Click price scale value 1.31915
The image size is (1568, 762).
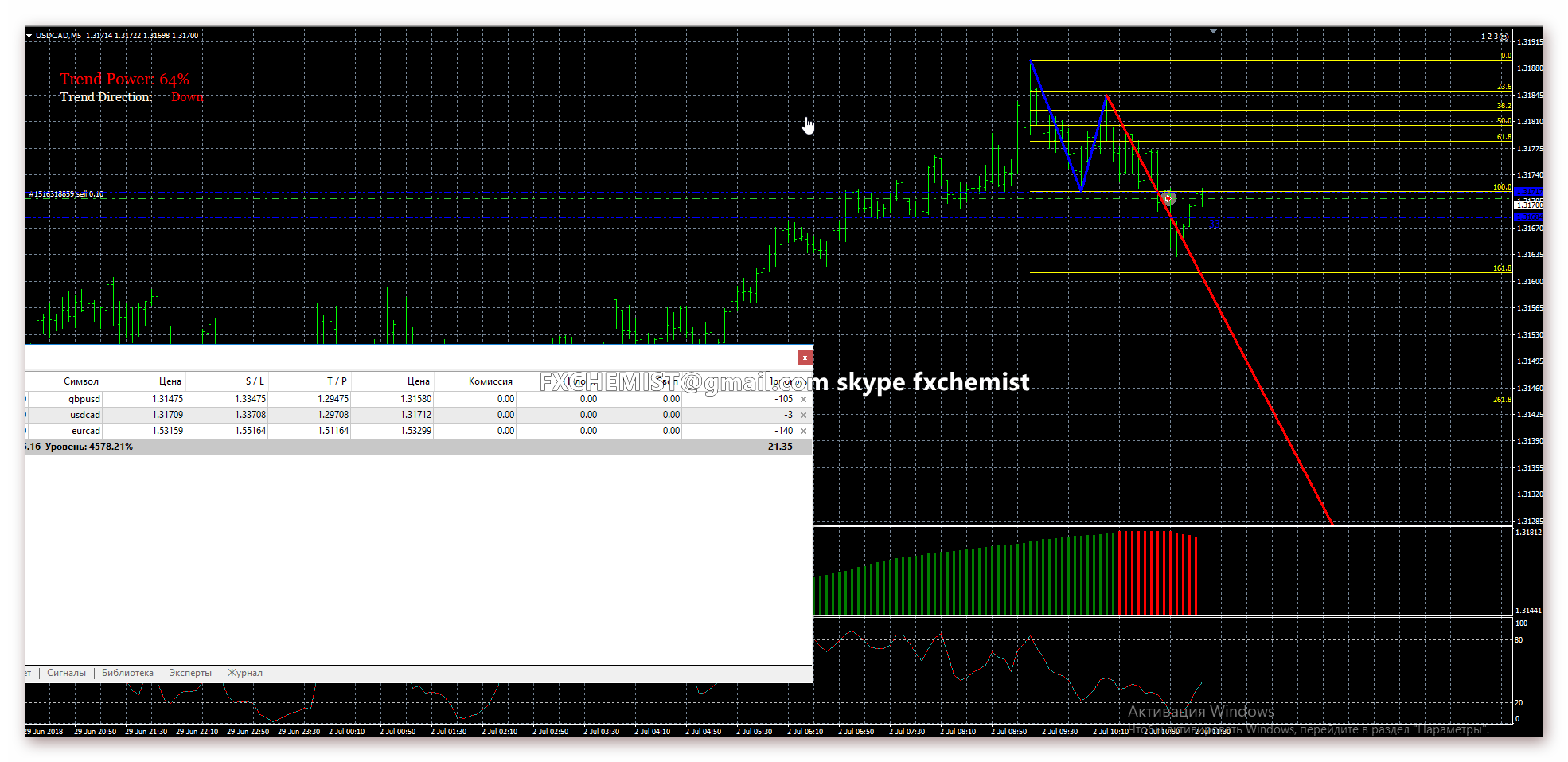tap(1530, 42)
